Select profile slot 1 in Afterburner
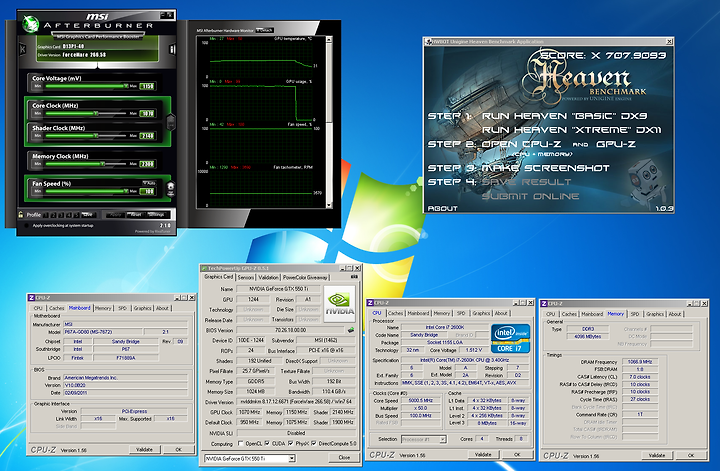The width and height of the screenshot is (720, 471). point(46,214)
